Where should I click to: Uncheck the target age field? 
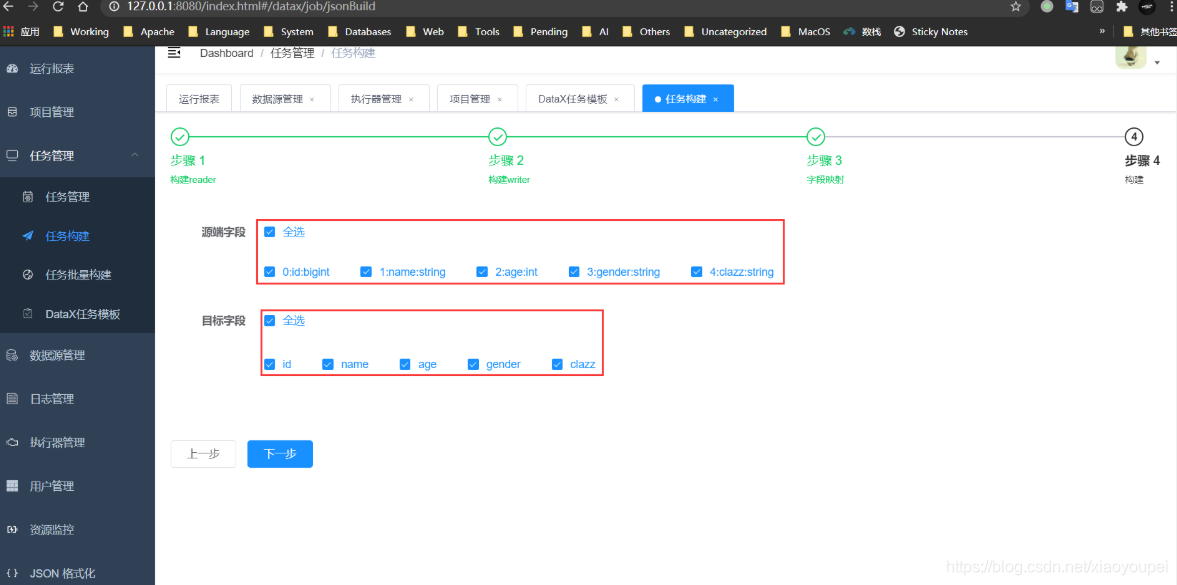[405, 364]
